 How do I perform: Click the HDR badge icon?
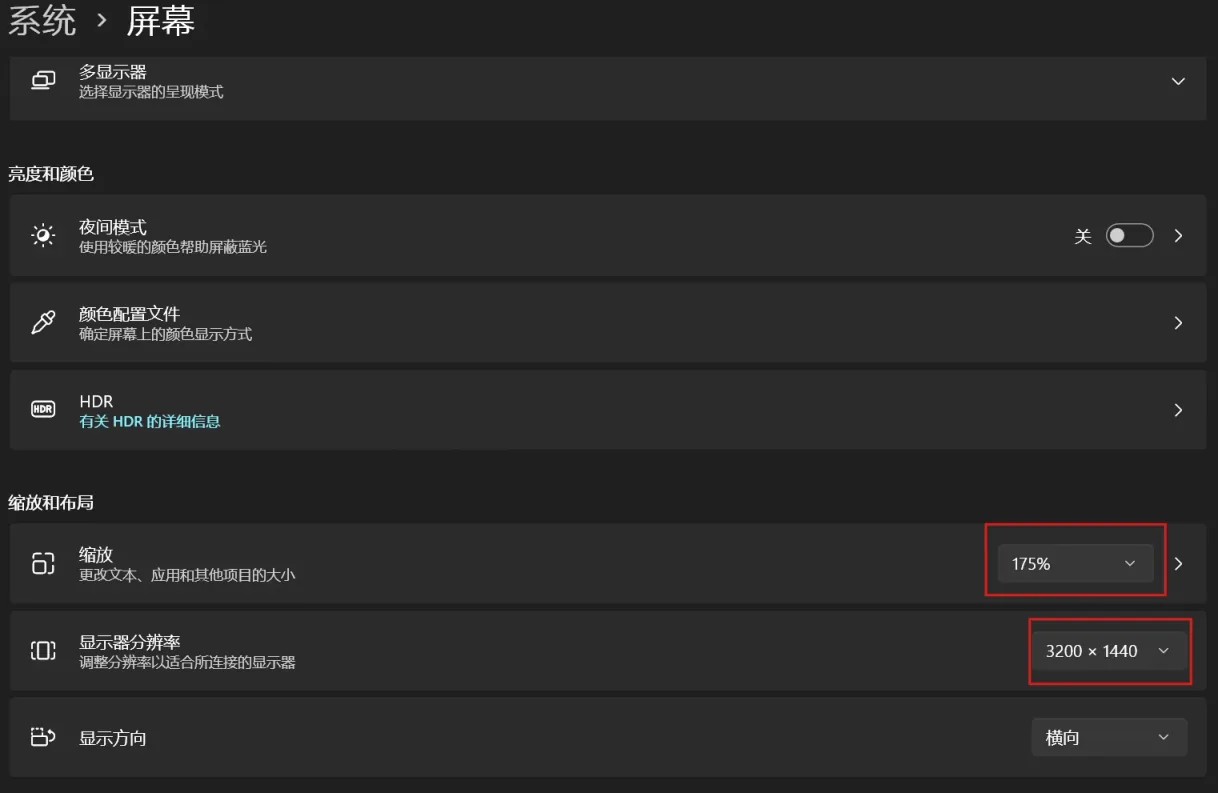pyautogui.click(x=43, y=410)
